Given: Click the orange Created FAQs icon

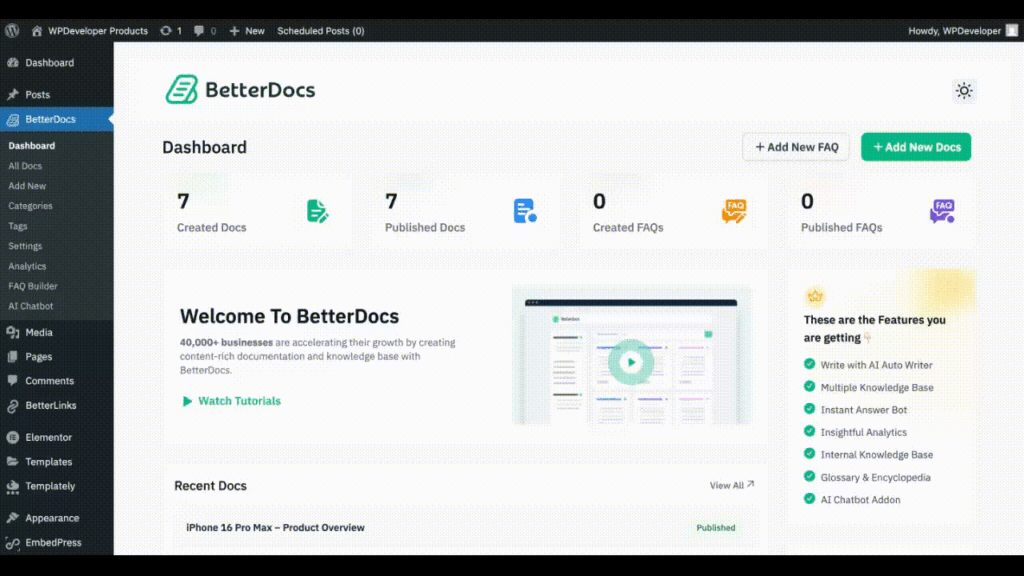Looking at the screenshot, I should coord(735,211).
